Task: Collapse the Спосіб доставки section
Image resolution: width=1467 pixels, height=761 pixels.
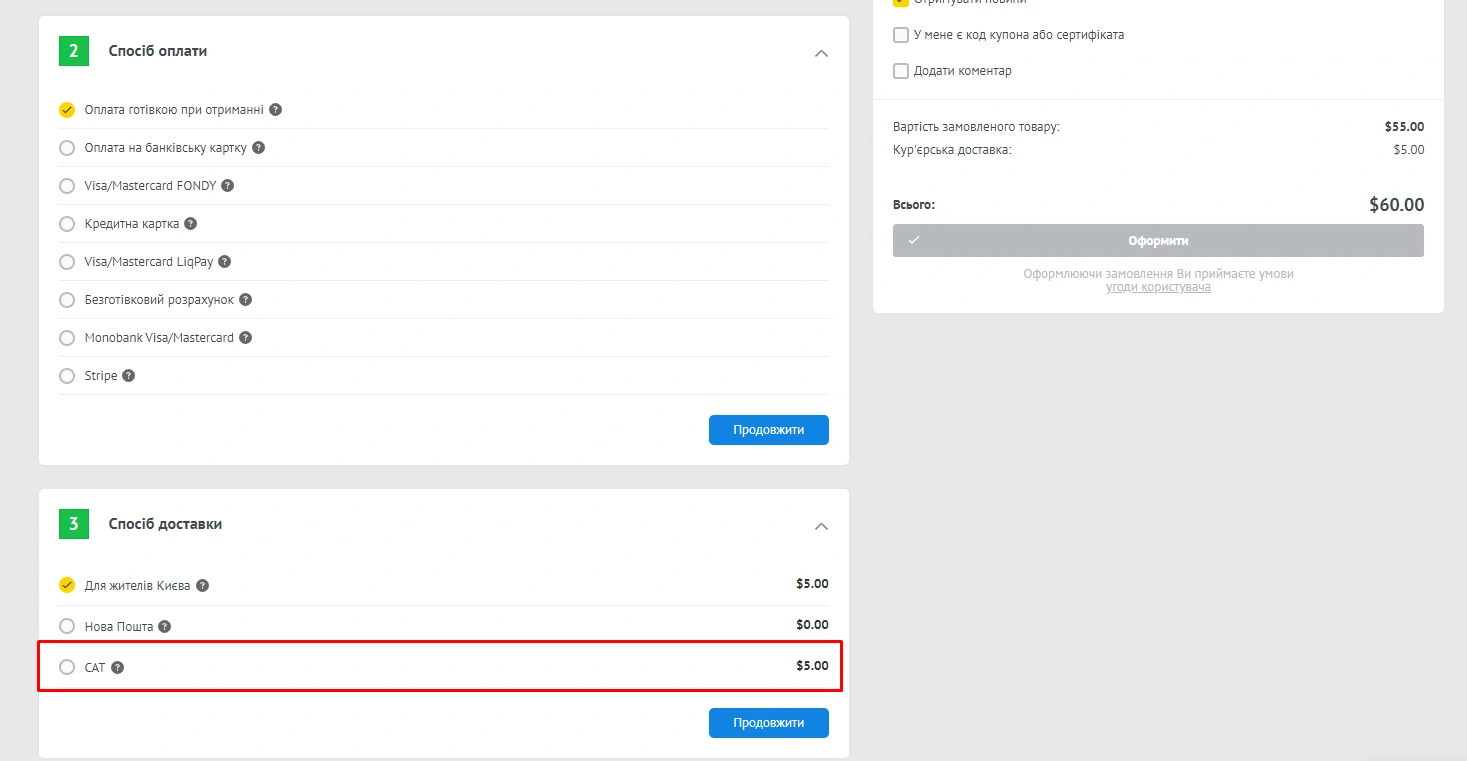Action: [x=821, y=526]
